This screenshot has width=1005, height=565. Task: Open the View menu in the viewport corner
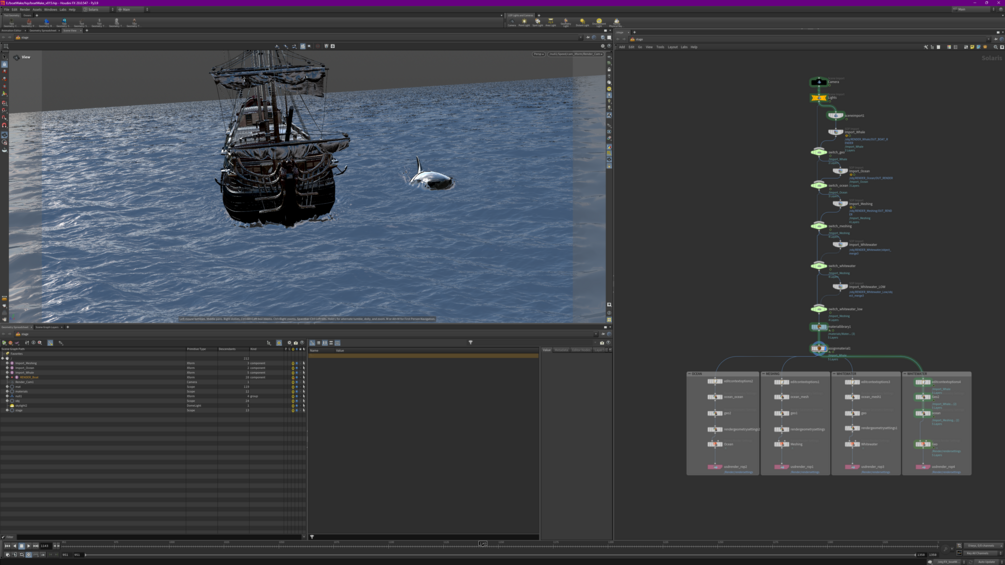tap(26, 57)
